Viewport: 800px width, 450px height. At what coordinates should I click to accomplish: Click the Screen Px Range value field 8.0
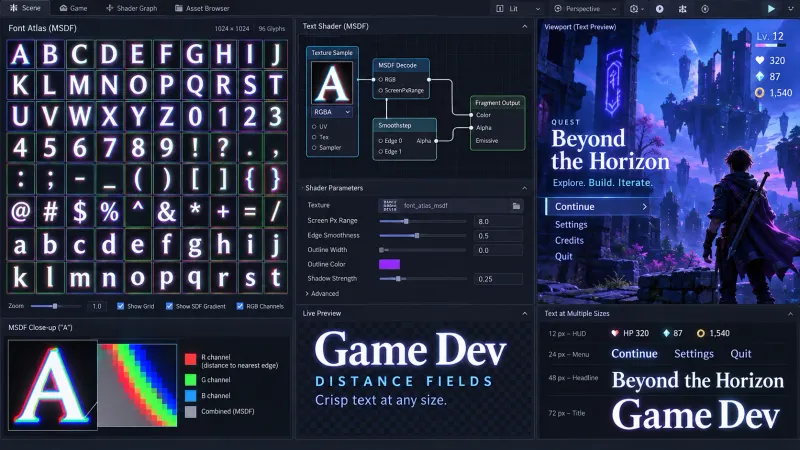coord(498,221)
